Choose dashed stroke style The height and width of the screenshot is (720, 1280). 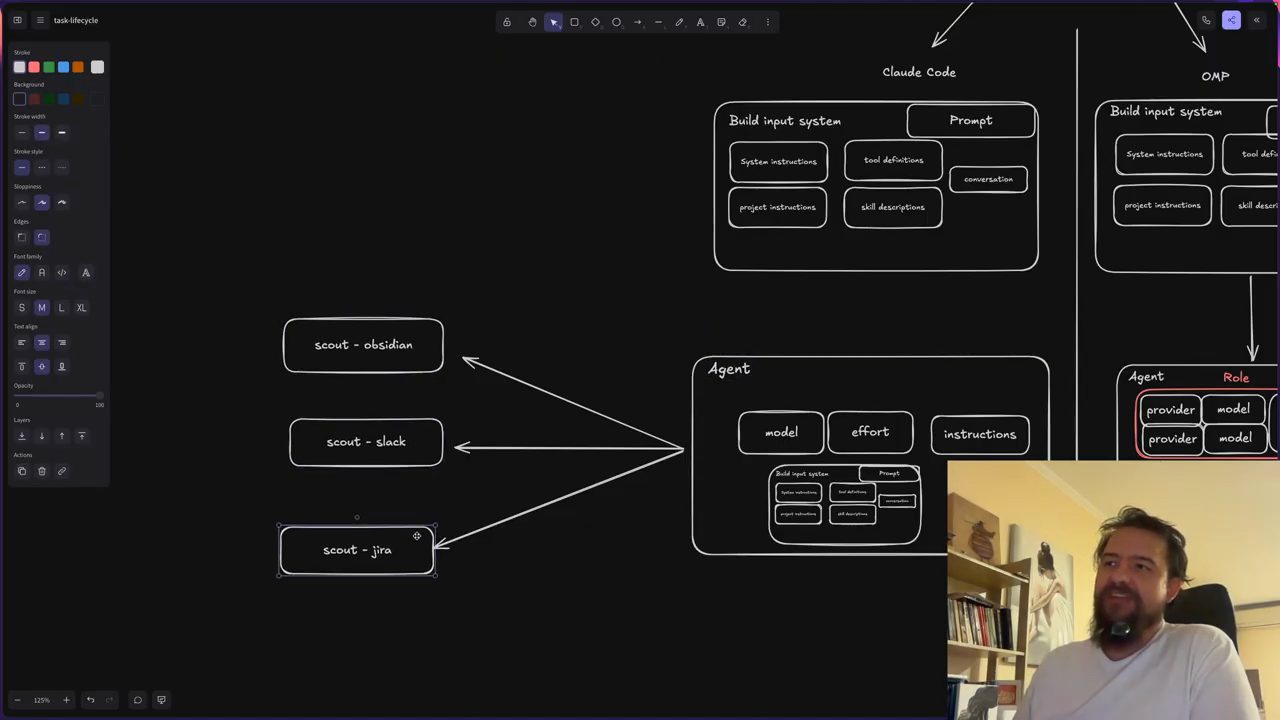pos(42,167)
